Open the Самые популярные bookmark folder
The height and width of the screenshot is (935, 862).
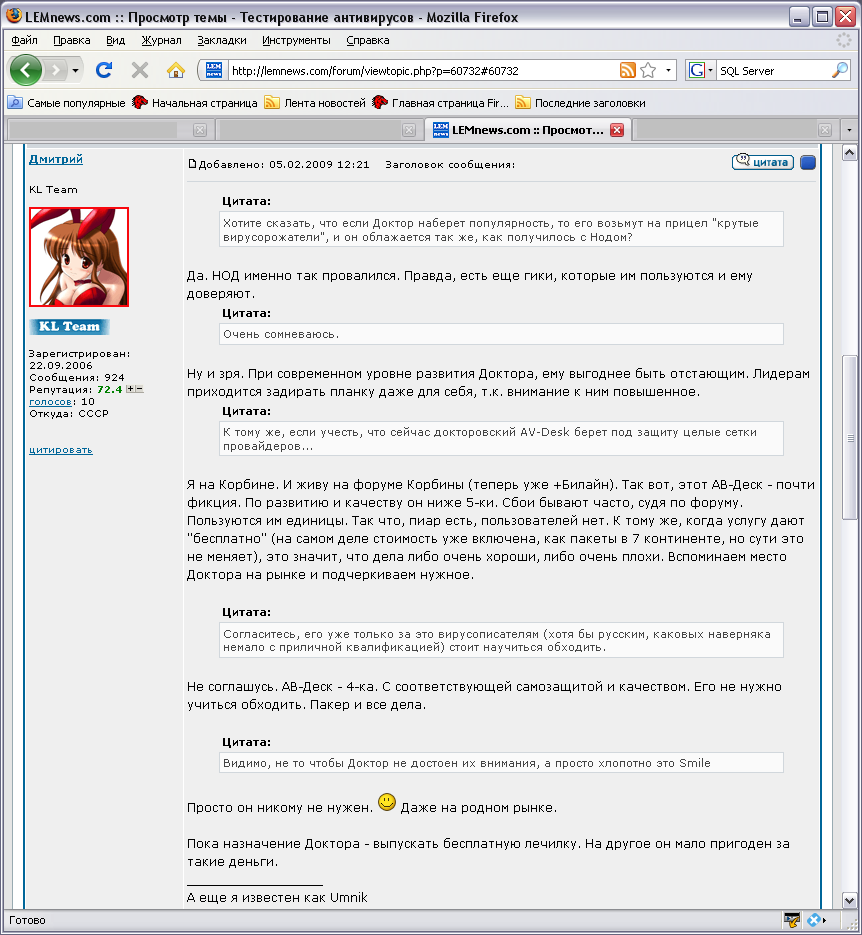tap(67, 103)
